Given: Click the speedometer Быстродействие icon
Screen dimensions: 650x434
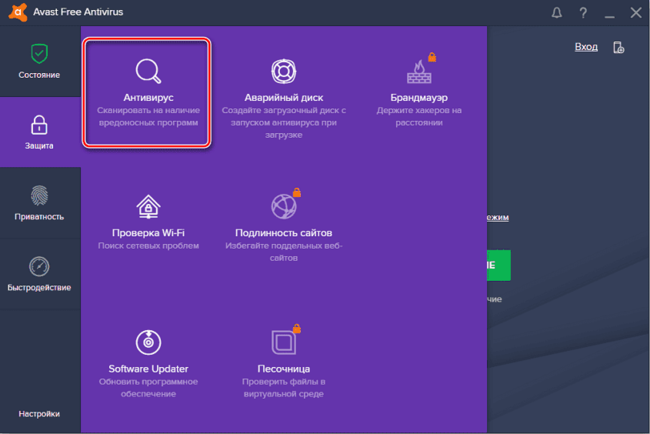Looking at the screenshot, I should (x=39, y=266).
